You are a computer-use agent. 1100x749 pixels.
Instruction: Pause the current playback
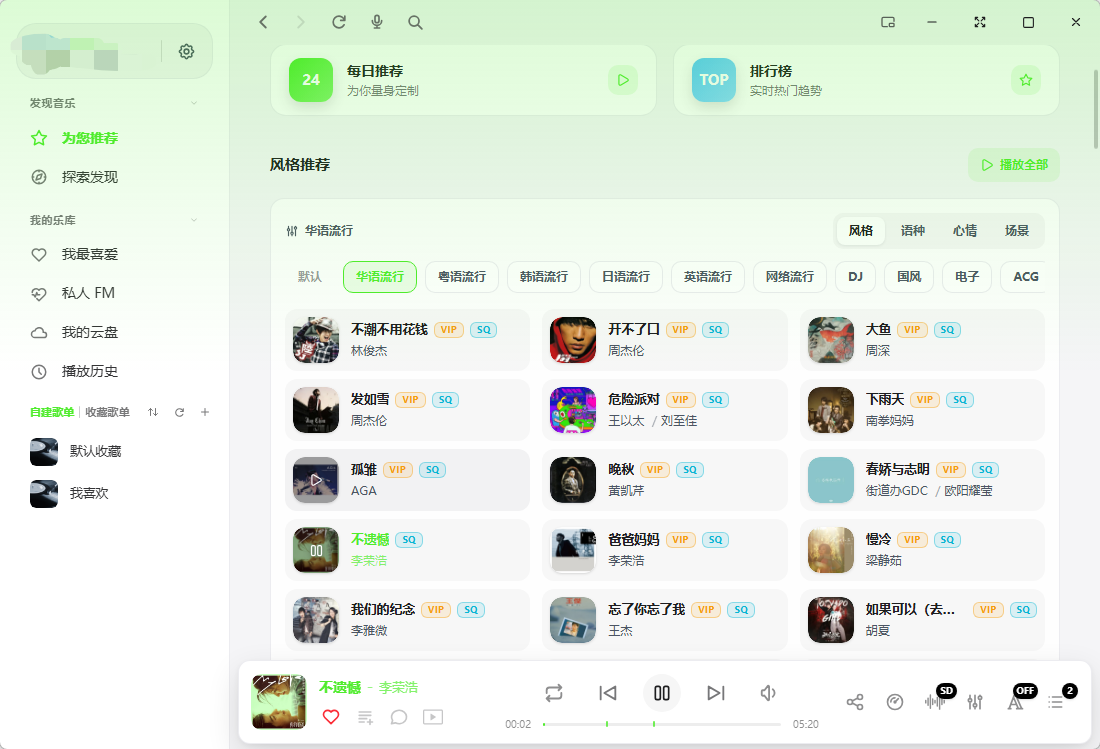[662, 693]
